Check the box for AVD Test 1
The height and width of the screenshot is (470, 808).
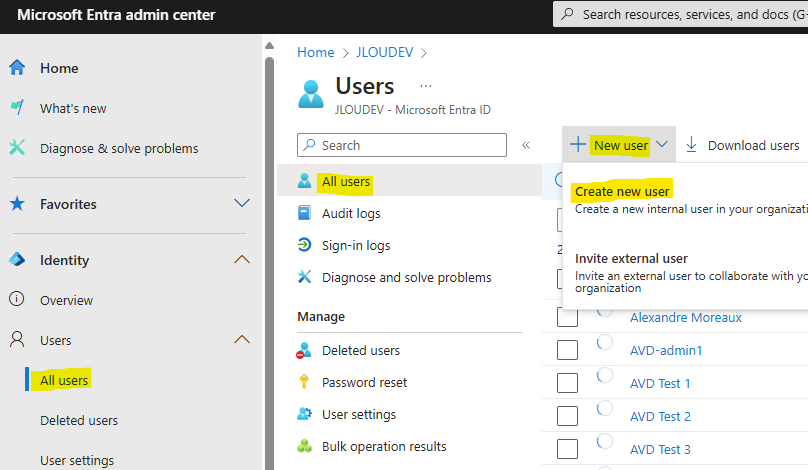click(x=567, y=383)
